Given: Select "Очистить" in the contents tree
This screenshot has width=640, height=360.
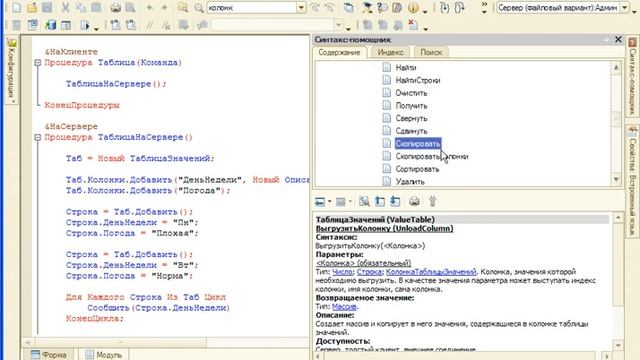Looking at the screenshot, I should (411, 93).
